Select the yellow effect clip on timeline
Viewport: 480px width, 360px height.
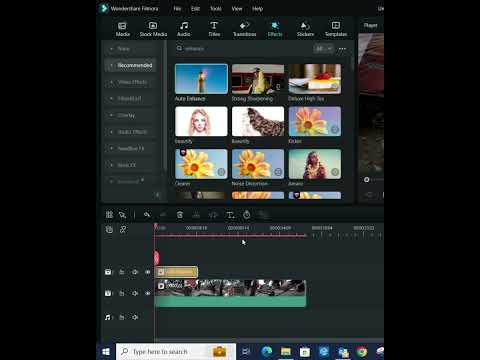point(176,272)
